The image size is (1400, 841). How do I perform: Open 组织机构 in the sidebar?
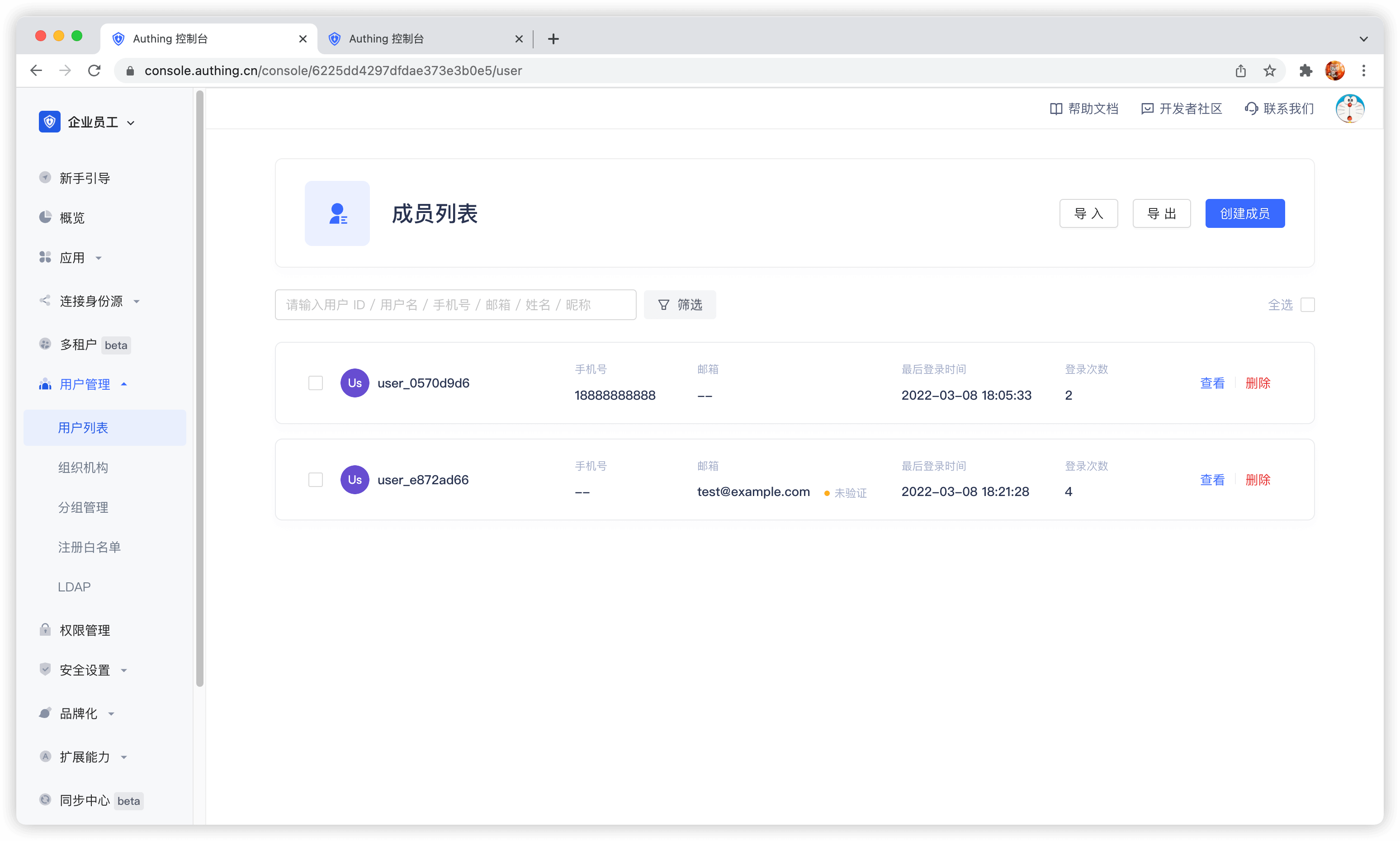(x=83, y=468)
